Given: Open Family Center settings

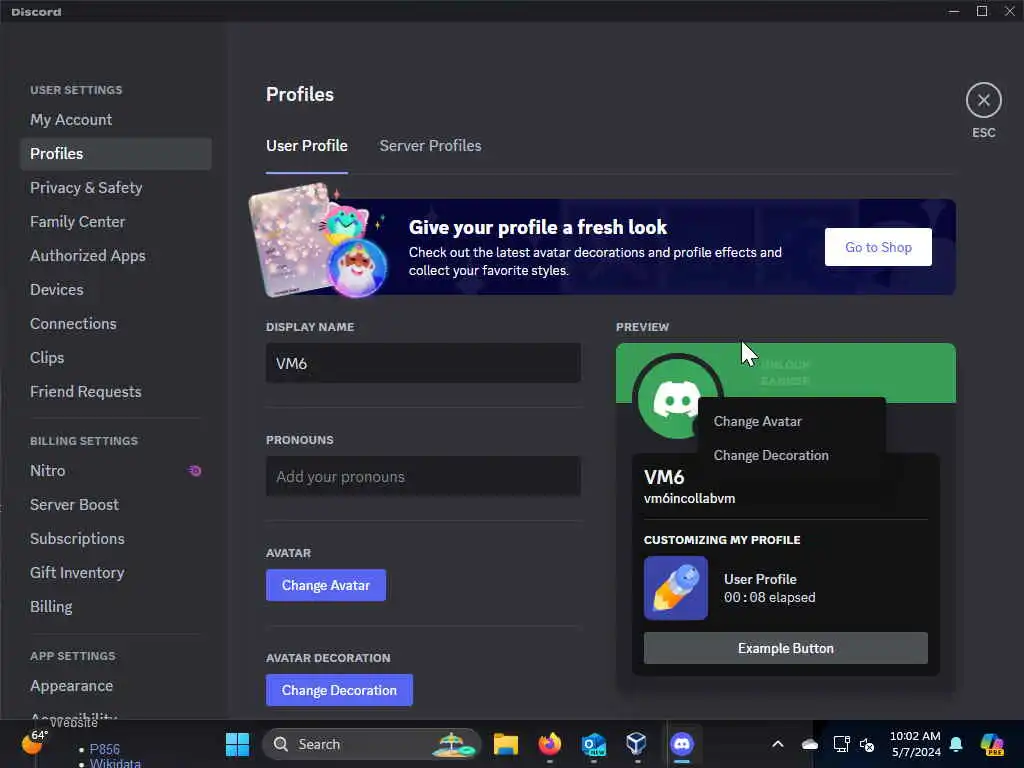Looking at the screenshot, I should pos(116,221).
